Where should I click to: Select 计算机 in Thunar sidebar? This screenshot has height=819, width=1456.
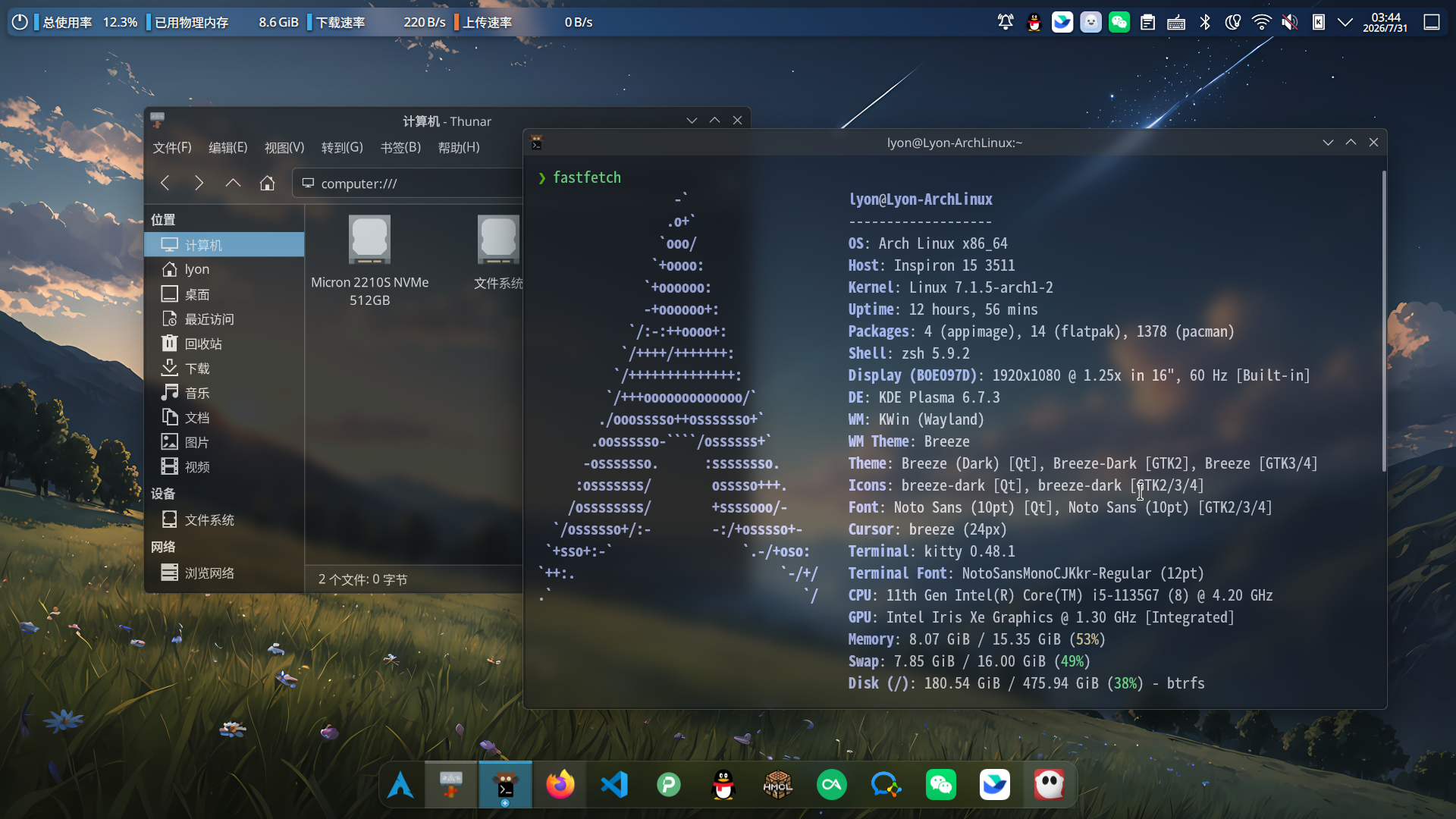[224, 245]
